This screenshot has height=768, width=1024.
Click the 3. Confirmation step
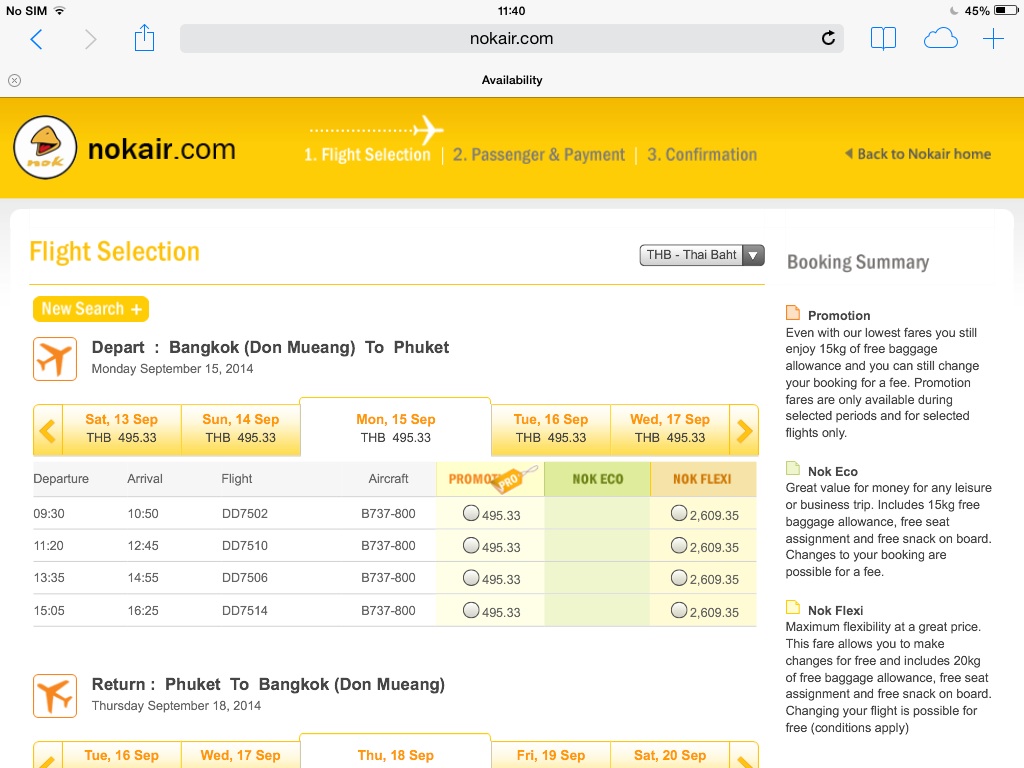[702, 155]
